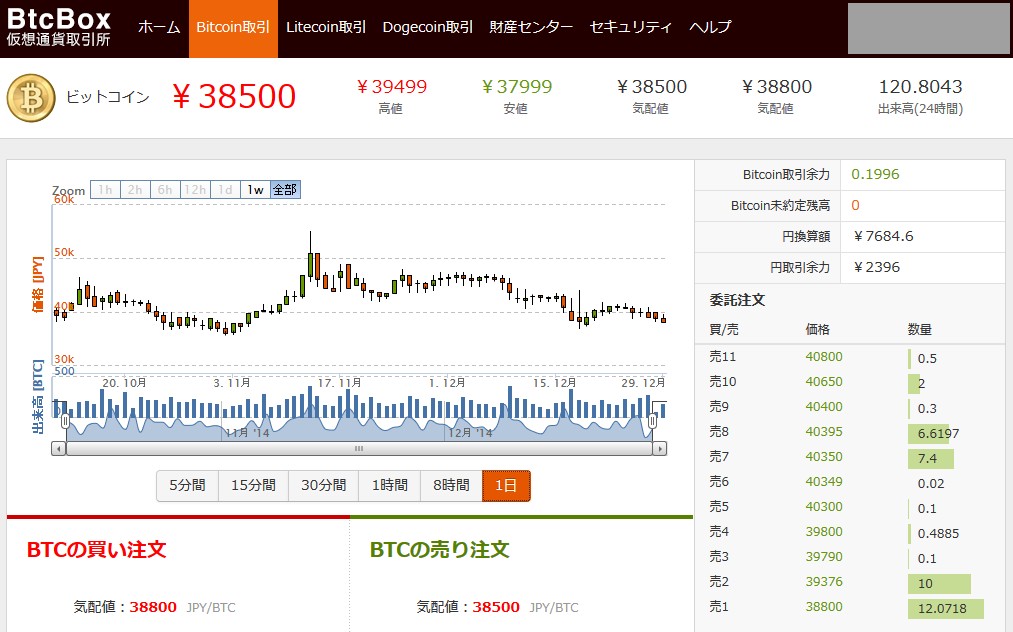
Task: Open the セキュリティ page
Action: tap(631, 27)
